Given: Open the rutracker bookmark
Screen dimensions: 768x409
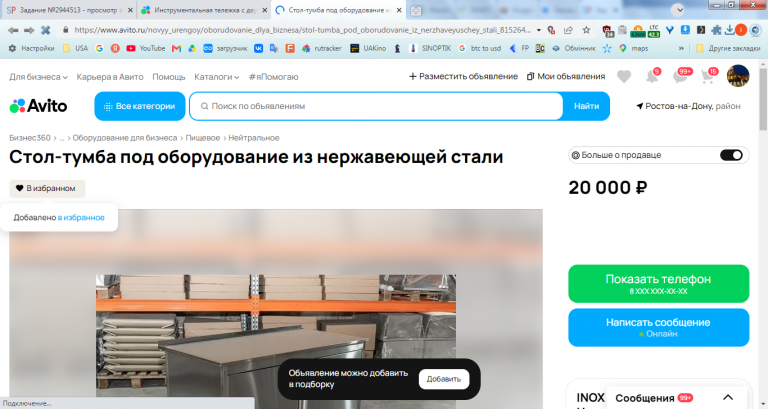Looking at the screenshot, I should coord(321,48).
